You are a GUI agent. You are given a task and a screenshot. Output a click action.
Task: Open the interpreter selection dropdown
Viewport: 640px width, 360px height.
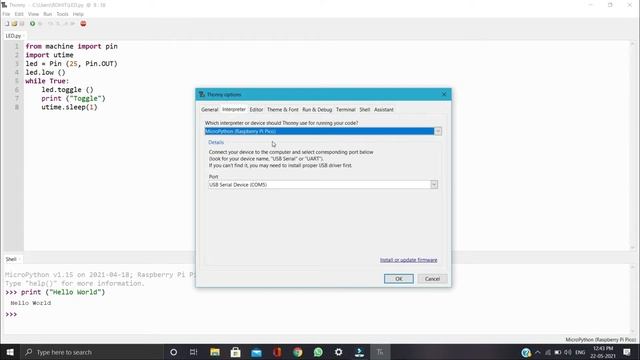438,131
